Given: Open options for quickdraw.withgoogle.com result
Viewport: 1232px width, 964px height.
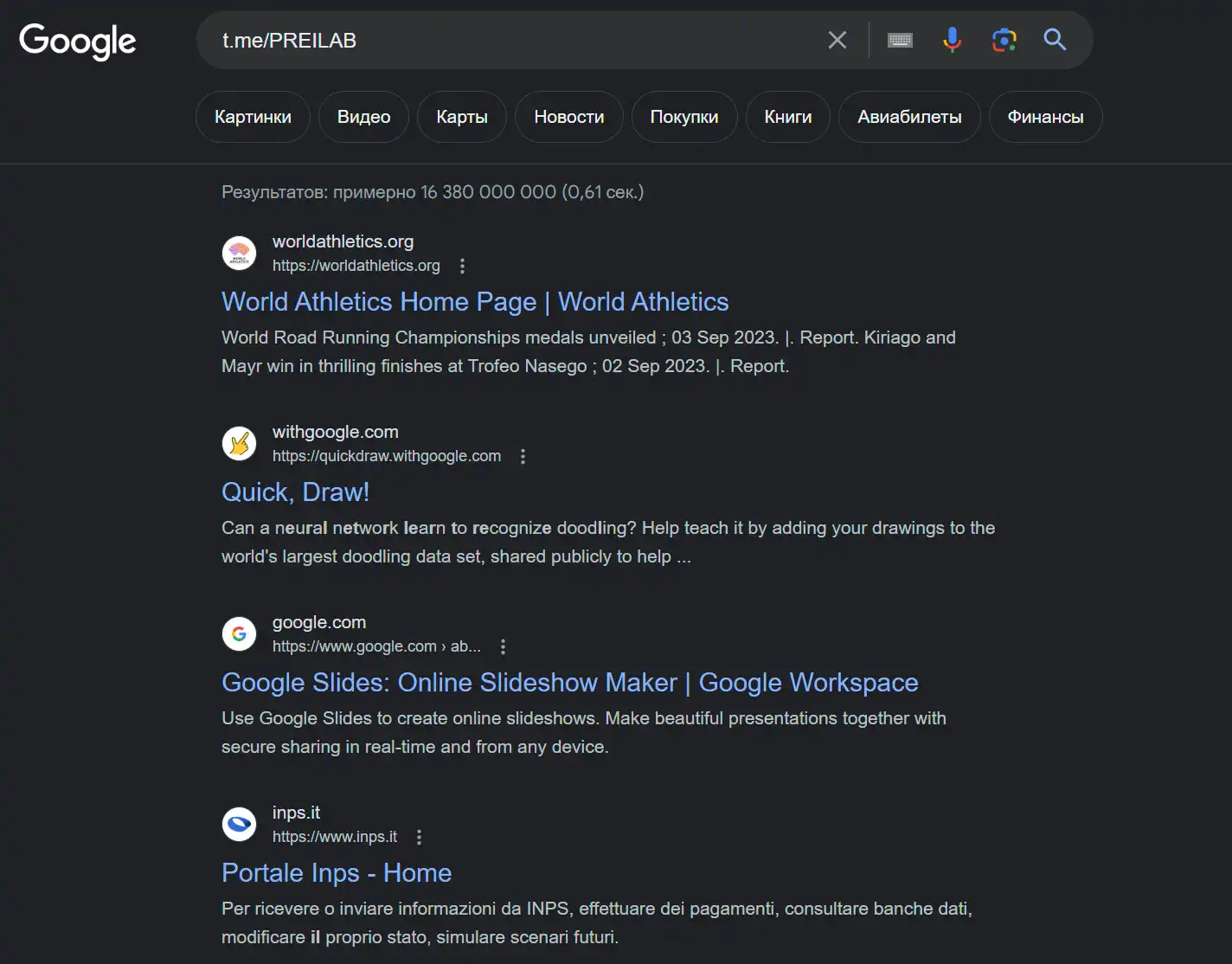Looking at the screenshot, I should pos(523,456).
